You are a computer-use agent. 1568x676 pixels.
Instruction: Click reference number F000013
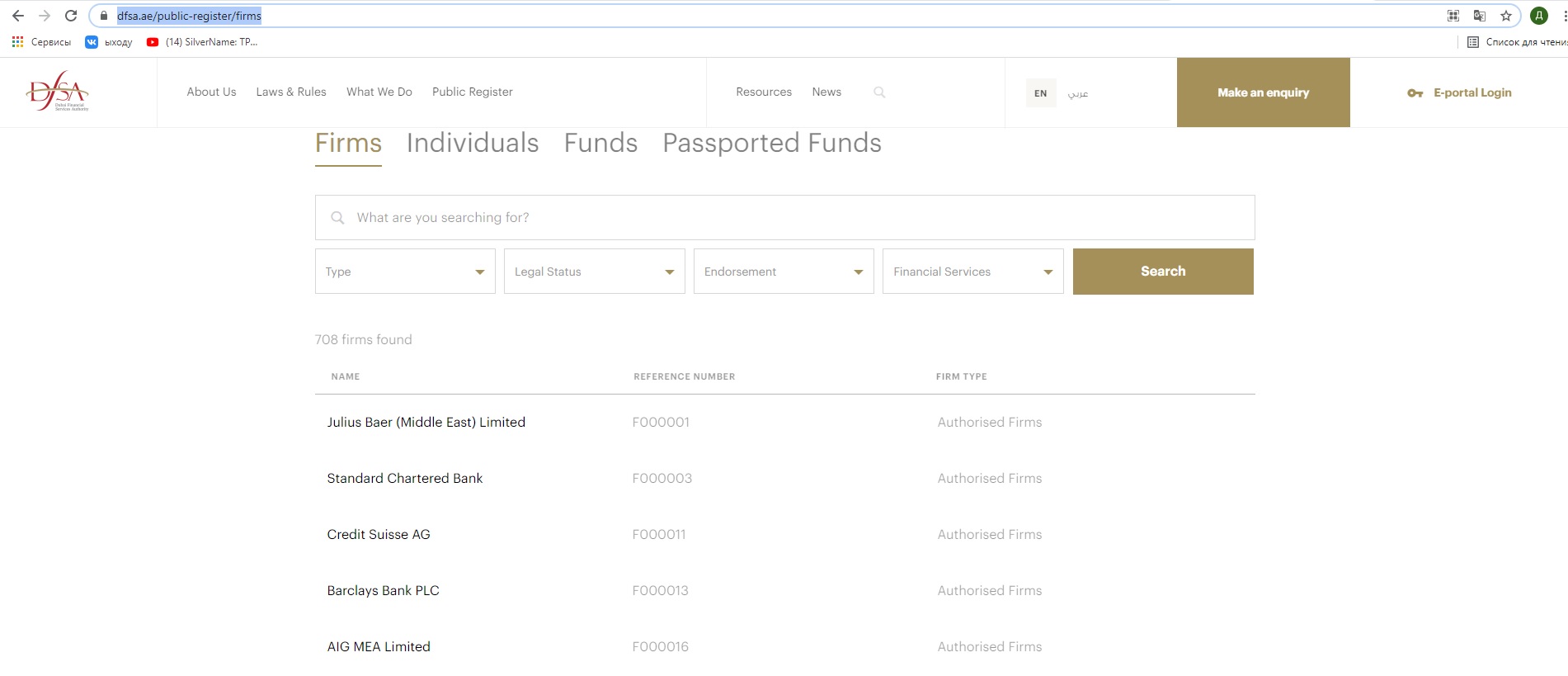point(661,590)
